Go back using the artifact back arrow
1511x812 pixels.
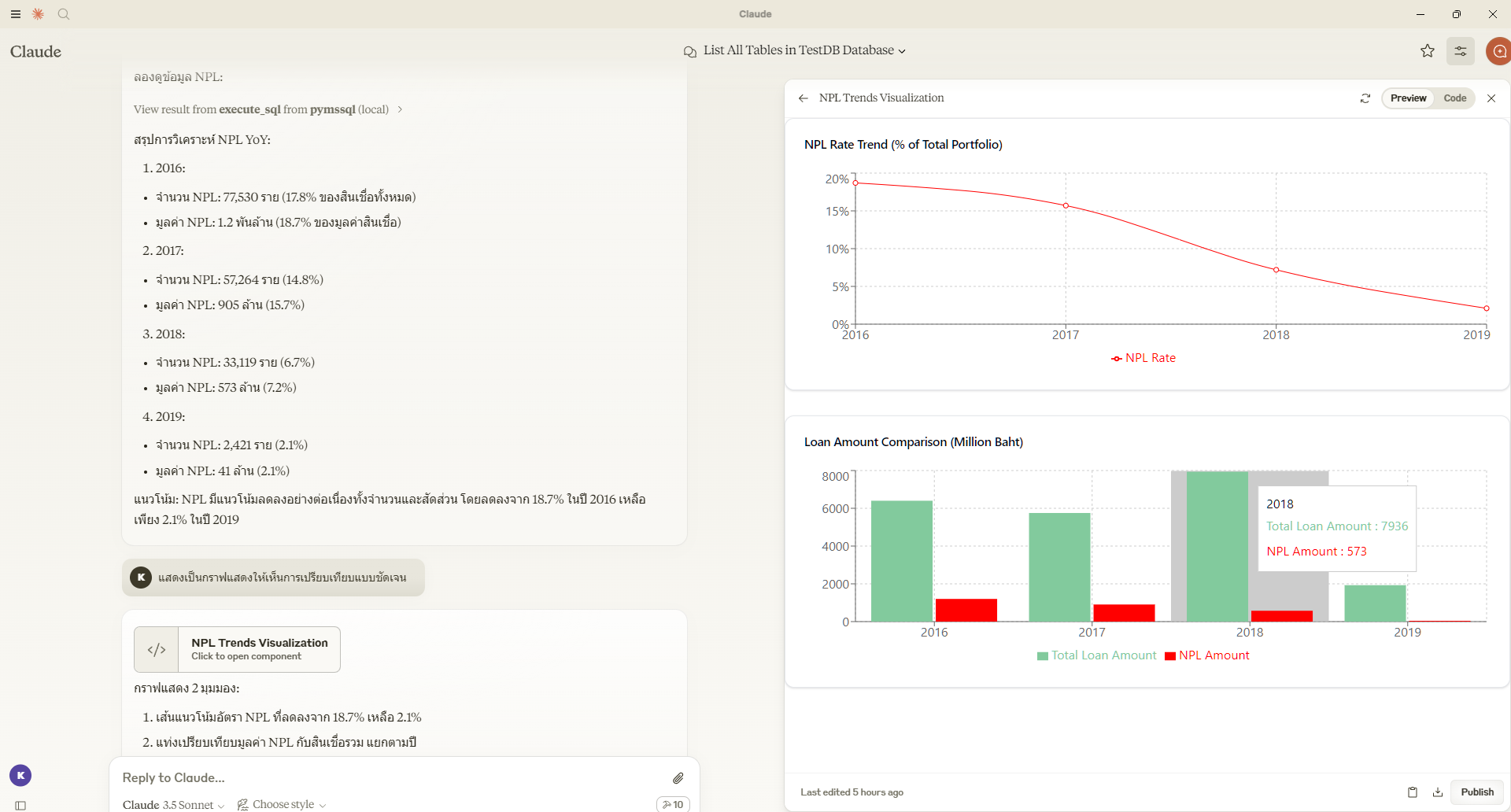click(x=803, y=98)
